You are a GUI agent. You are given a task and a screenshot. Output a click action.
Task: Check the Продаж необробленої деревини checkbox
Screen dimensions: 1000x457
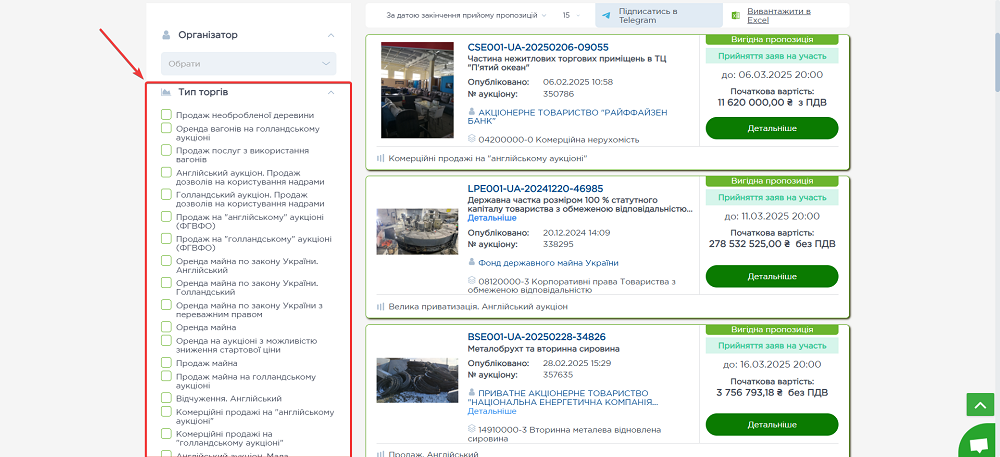click(167, 115)
